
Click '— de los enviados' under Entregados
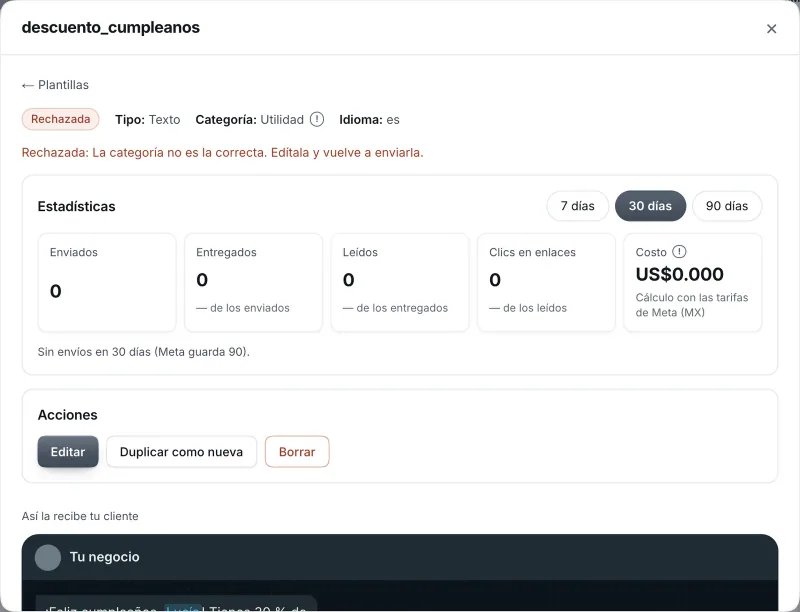tap(243, 308)
